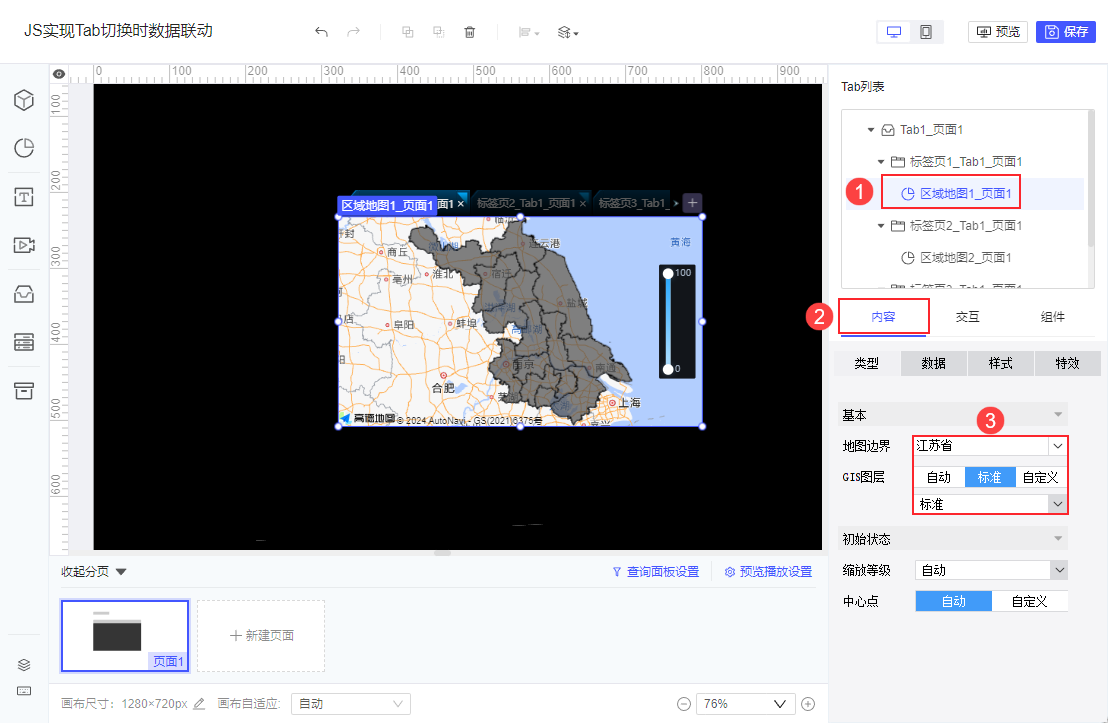Image resolution: width=1108 pixels, height=723 pixels.
Task: Open the 地图边界 dropdown showing 江苏省
Action: [989, 446]
